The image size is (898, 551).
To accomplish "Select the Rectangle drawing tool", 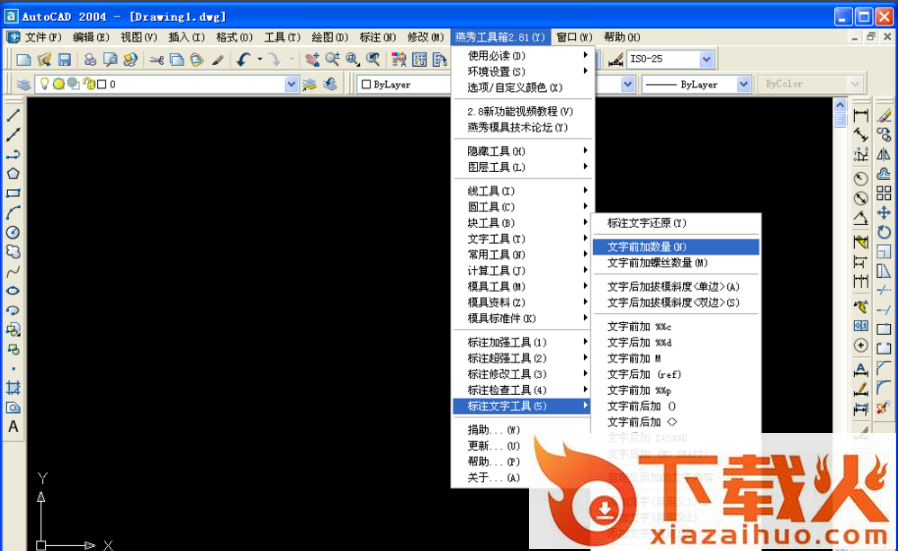I will (13, 193).
